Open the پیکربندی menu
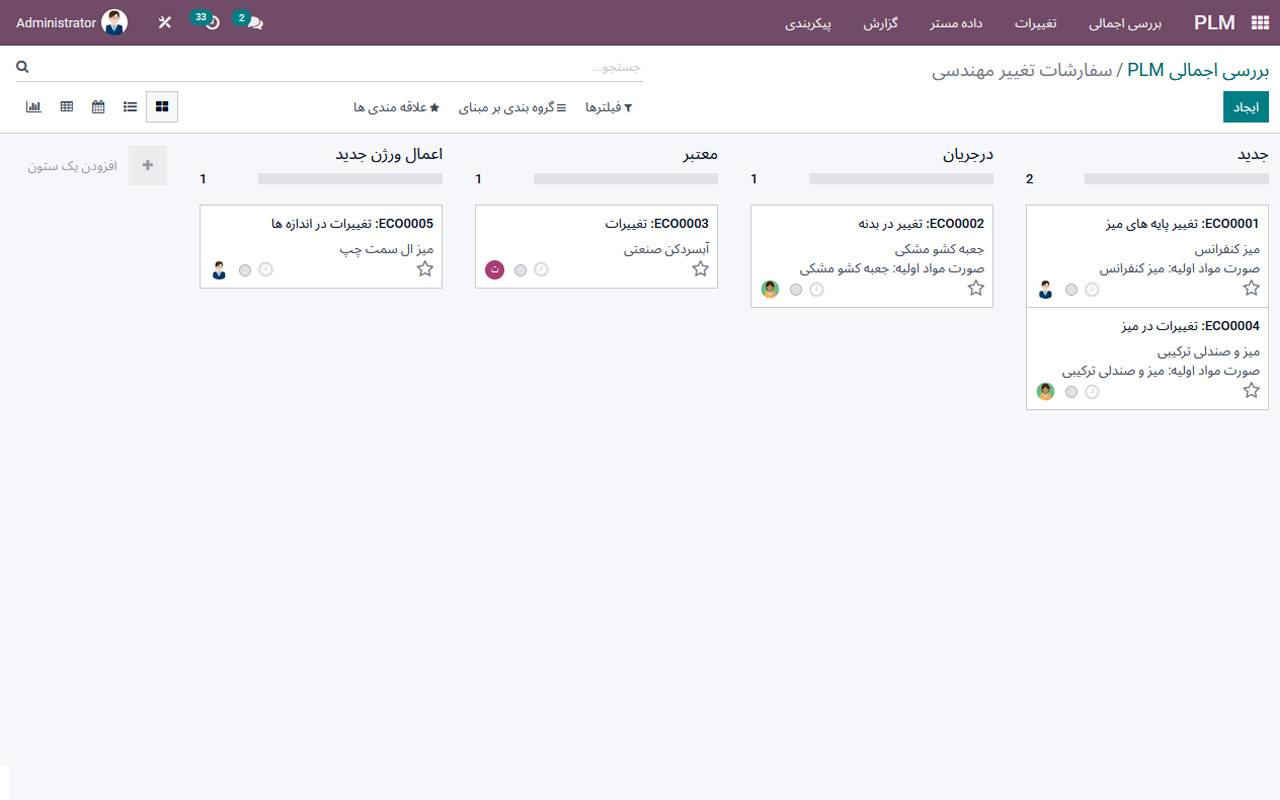This screenshot has width=1280, height=800. [x=809, y=23]
